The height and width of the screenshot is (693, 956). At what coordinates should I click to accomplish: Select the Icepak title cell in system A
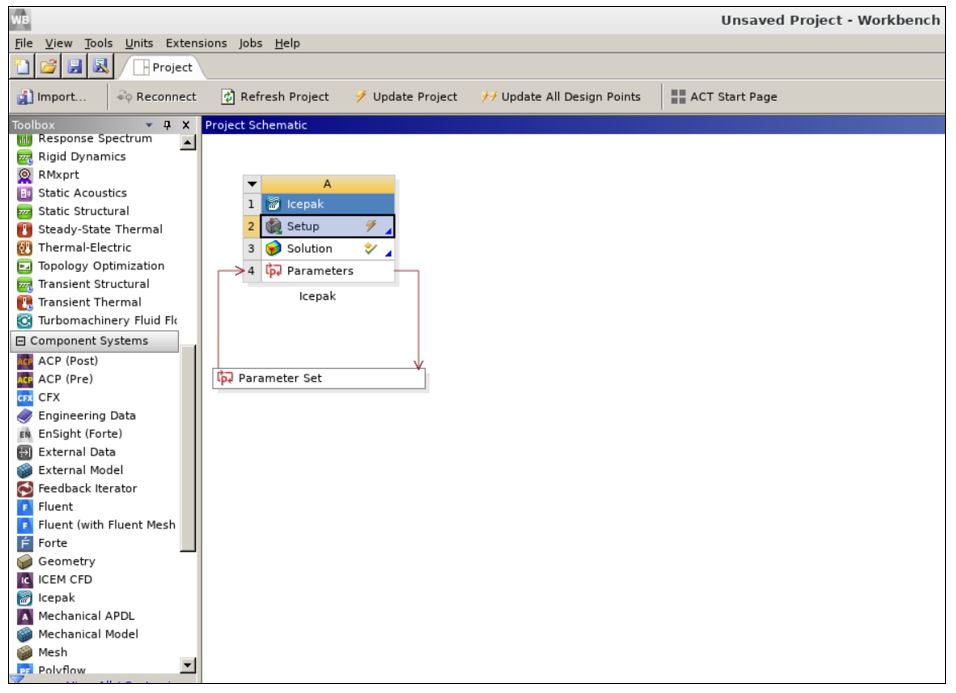coord(328,204)
